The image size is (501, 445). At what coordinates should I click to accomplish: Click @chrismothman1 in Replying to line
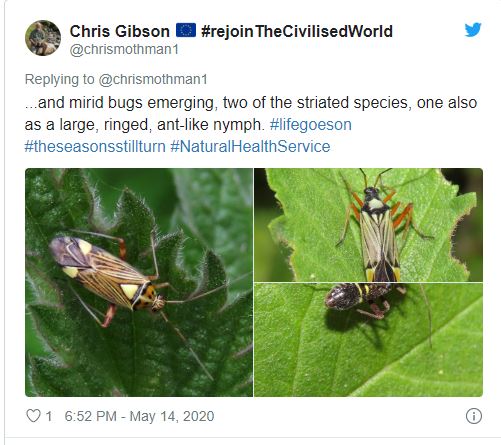[153, 79]
